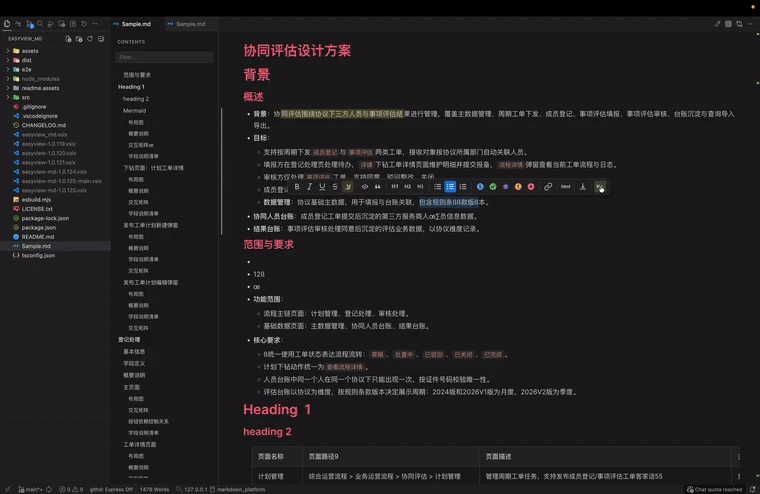Image resolution: width=760 pixels, height=494 pixels.
Task: Set block to H1 heading
Action: pyautogui.click(x=395, y=187)
